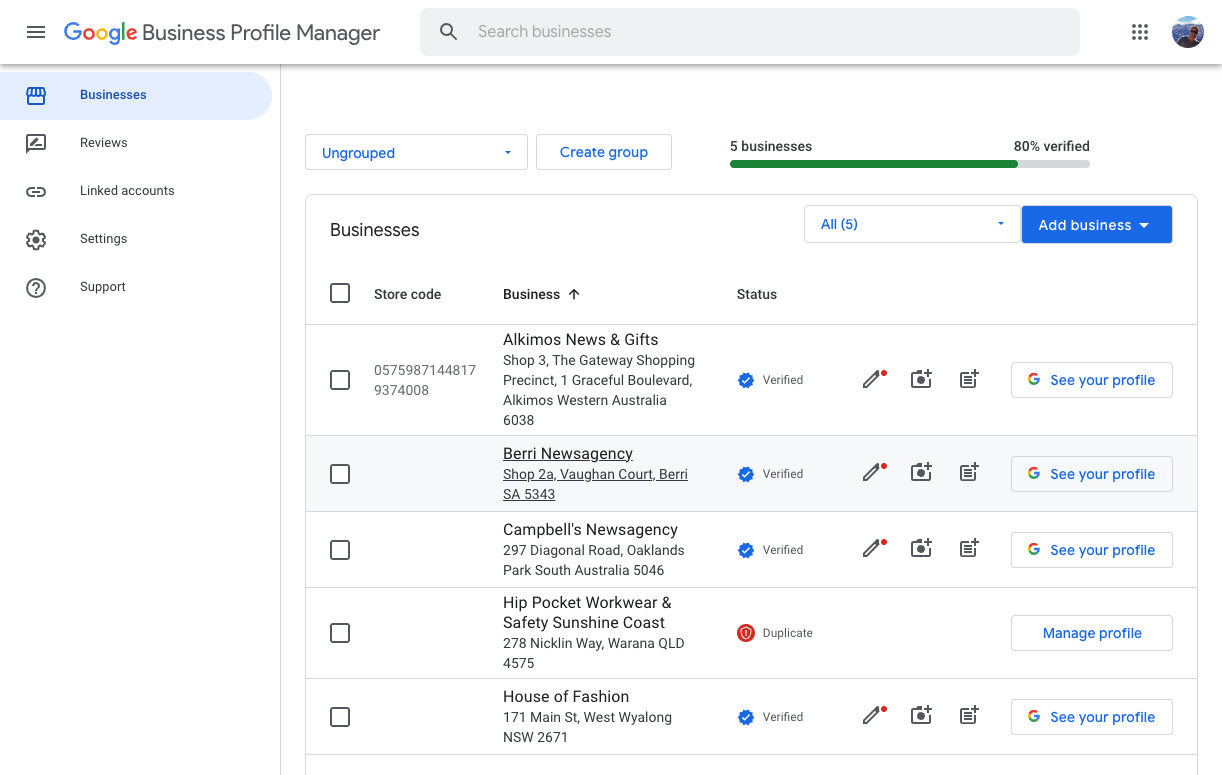See your profile for Alkimos News & Gifts
The image size is (1222, 775).
[1092, 380]
